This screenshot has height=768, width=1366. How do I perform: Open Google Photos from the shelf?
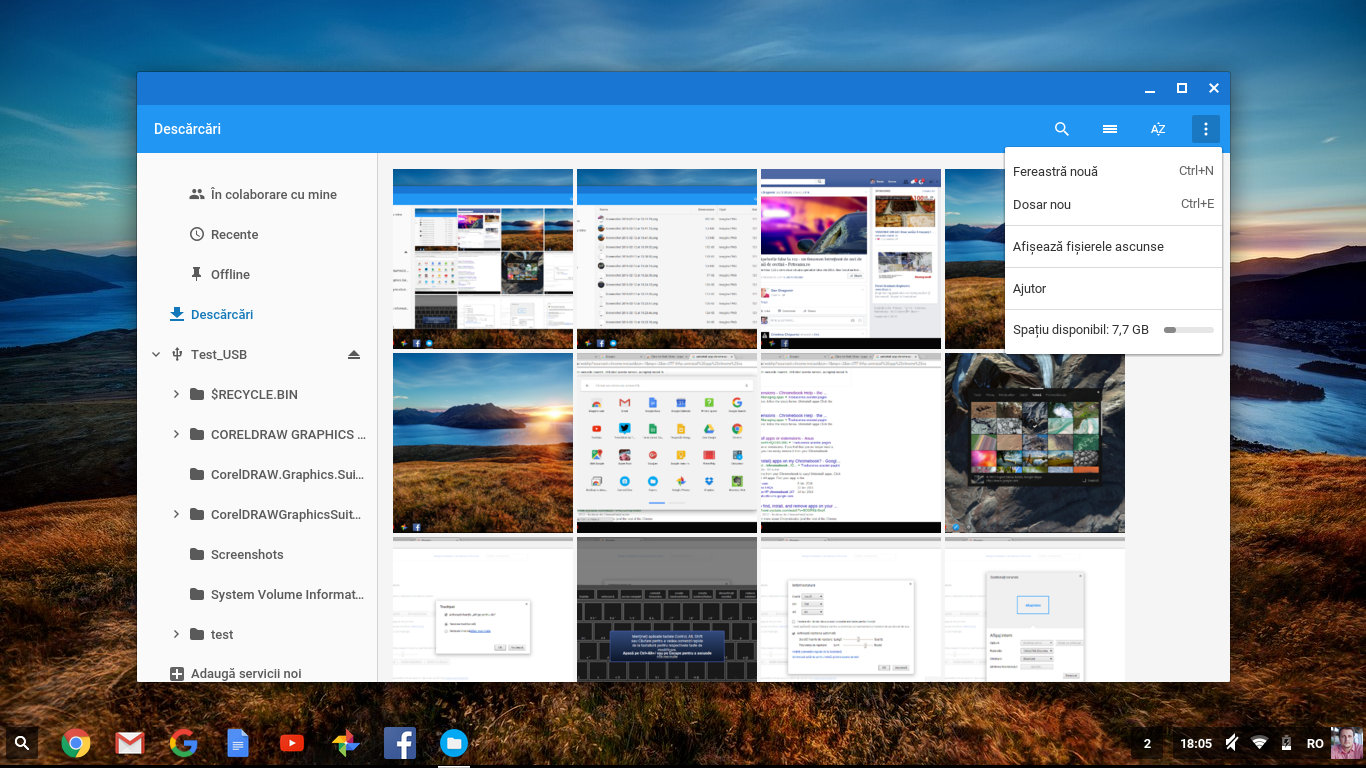[346, 743]
